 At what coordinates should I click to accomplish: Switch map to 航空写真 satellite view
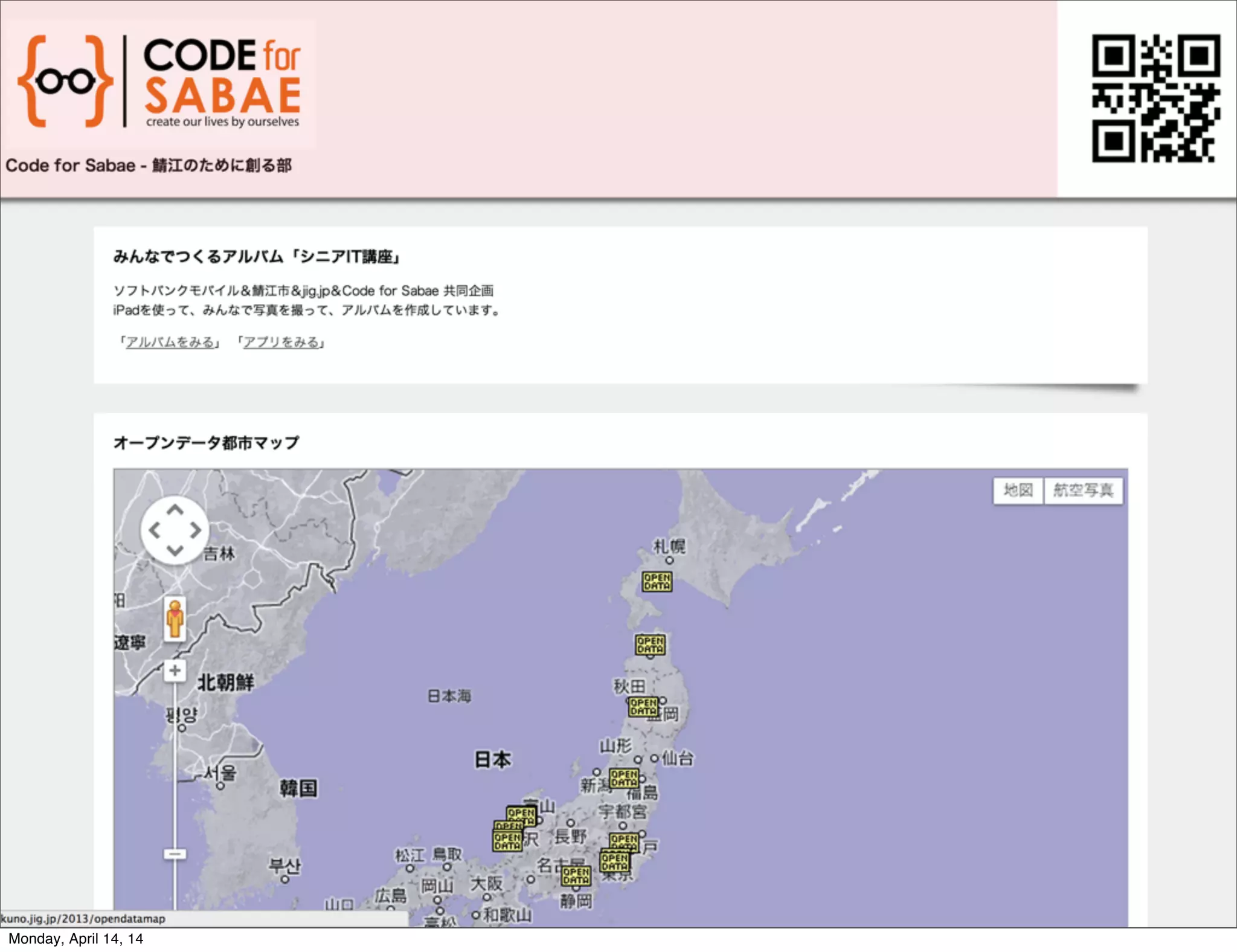1083,490
